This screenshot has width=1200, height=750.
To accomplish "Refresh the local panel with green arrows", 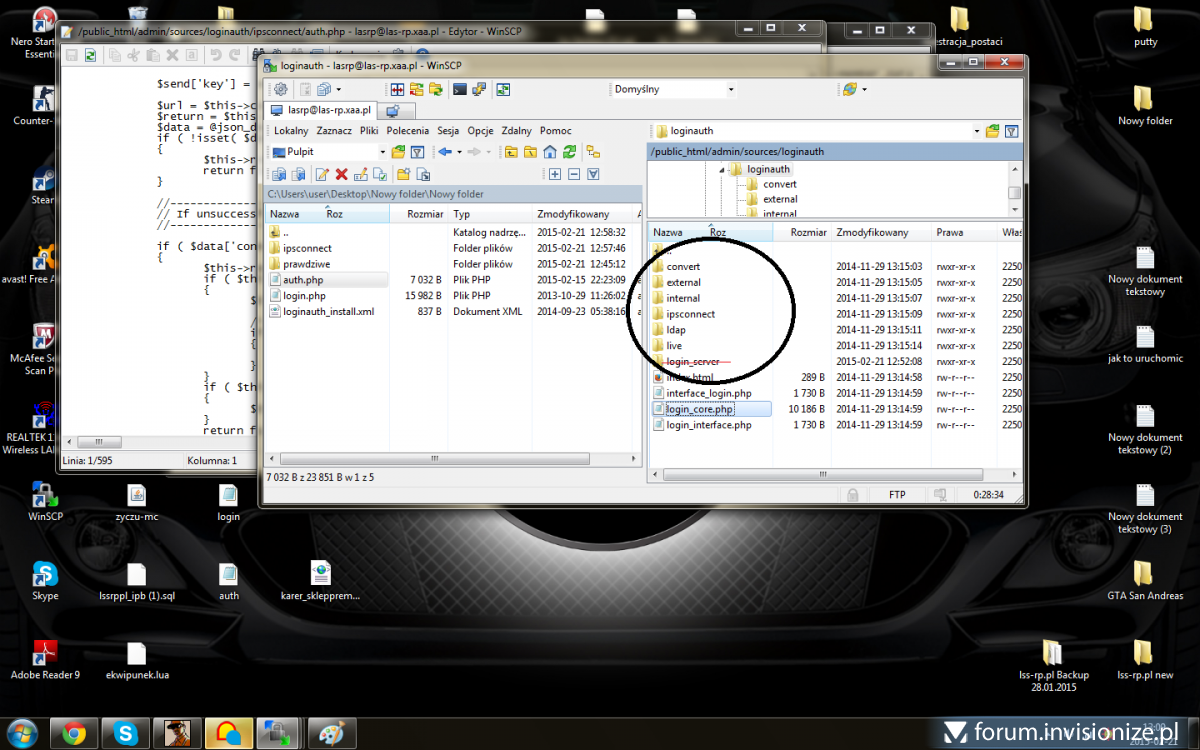I will 569,152.
